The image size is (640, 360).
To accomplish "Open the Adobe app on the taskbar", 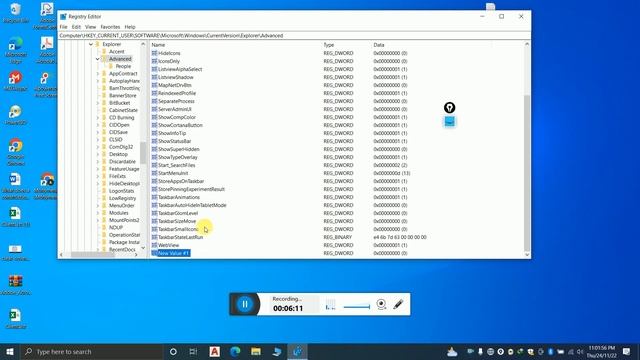I will point(214,351).
